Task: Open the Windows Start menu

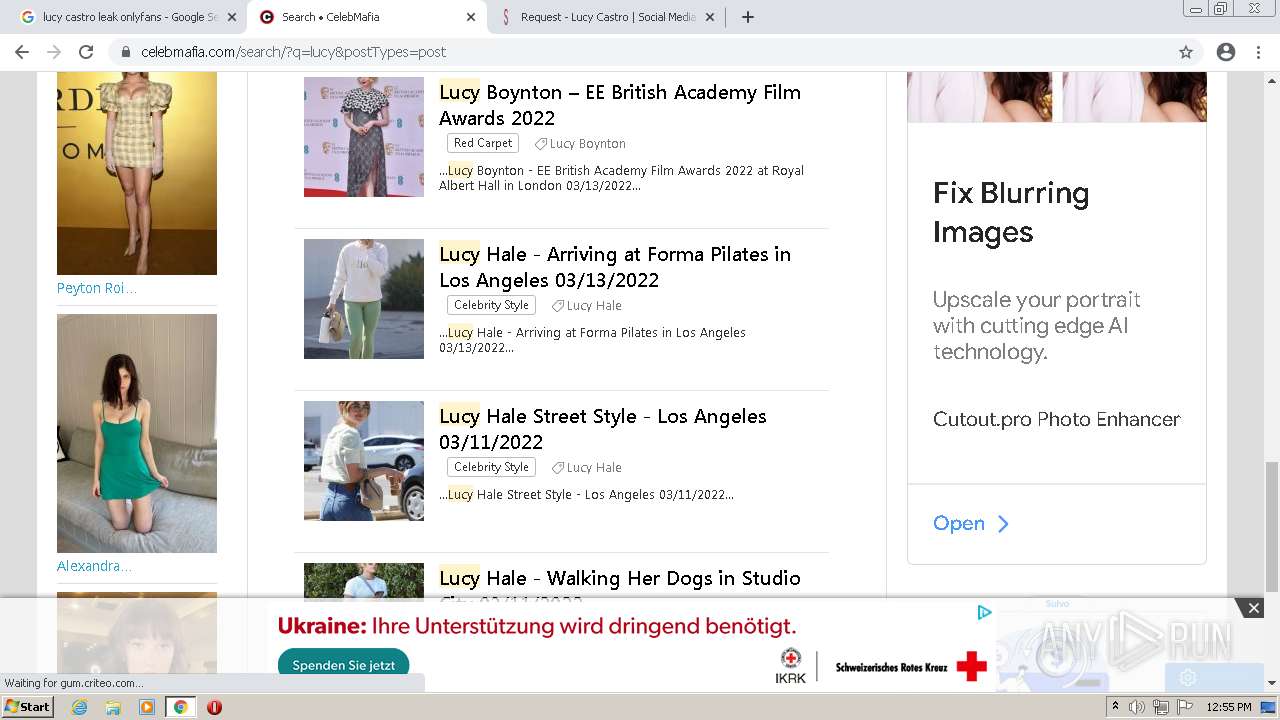Action: tap(27, 707)
